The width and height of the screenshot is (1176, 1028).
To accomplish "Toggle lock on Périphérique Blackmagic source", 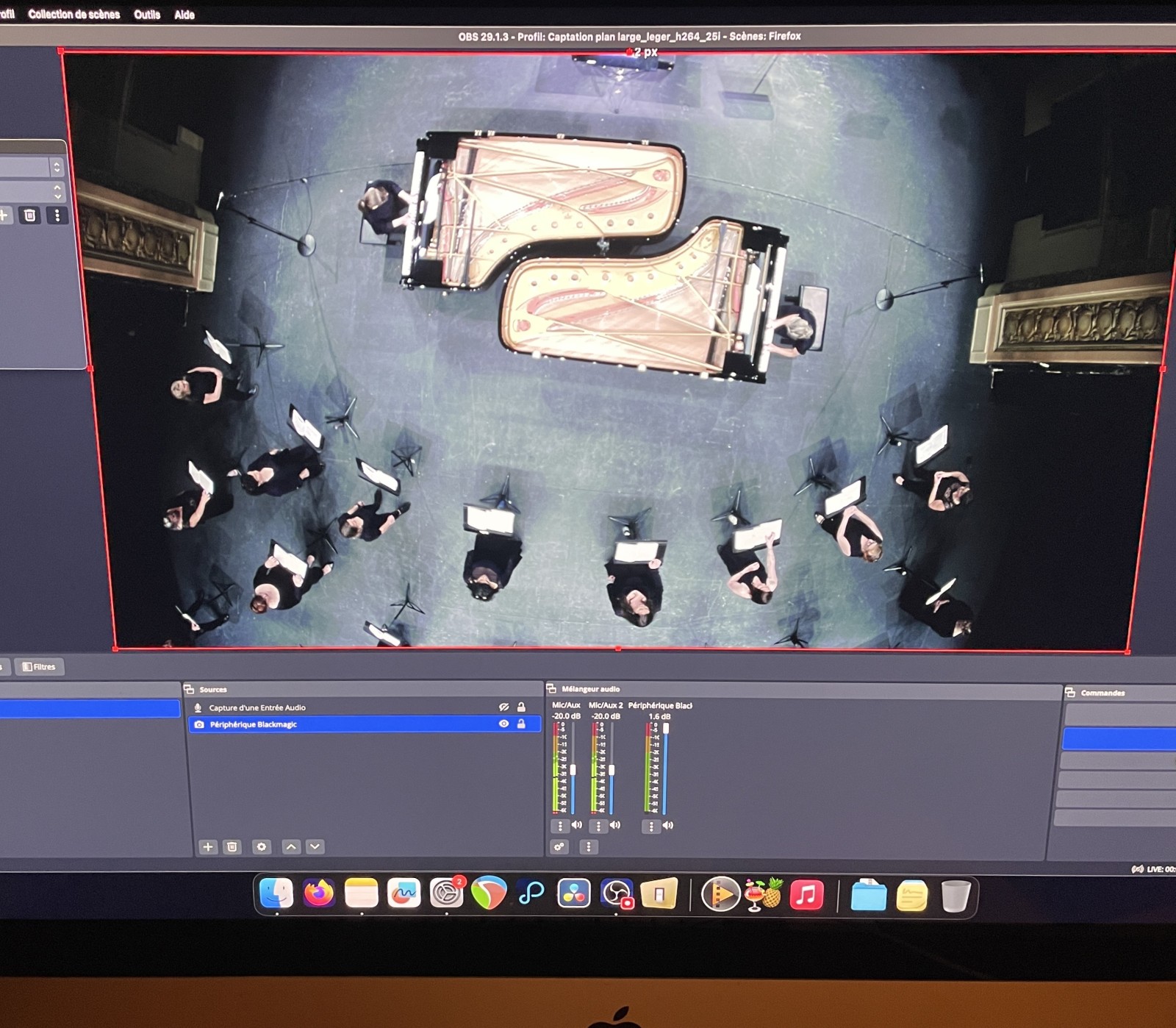I will (x=521, y=724).
